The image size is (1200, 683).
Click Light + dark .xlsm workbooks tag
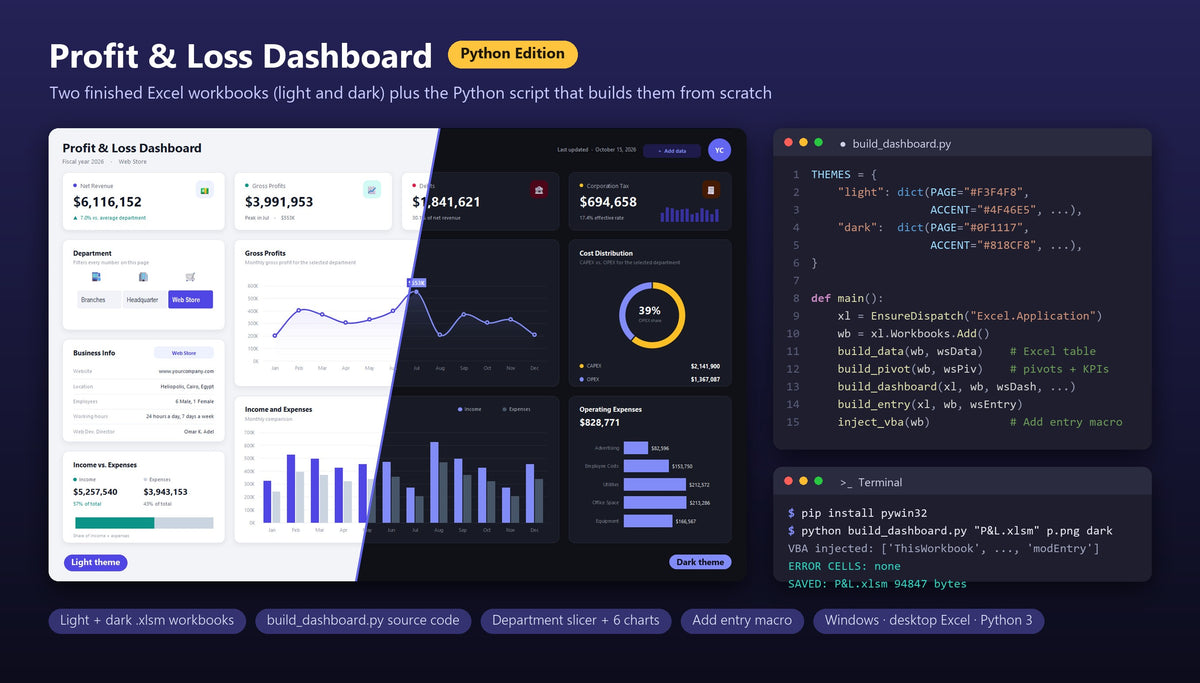click(x=147, y=620)
